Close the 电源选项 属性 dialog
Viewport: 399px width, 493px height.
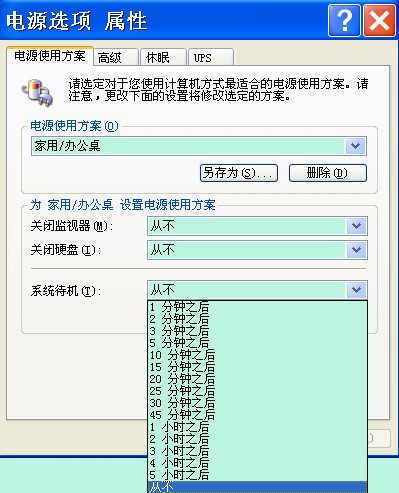[379, 21]
